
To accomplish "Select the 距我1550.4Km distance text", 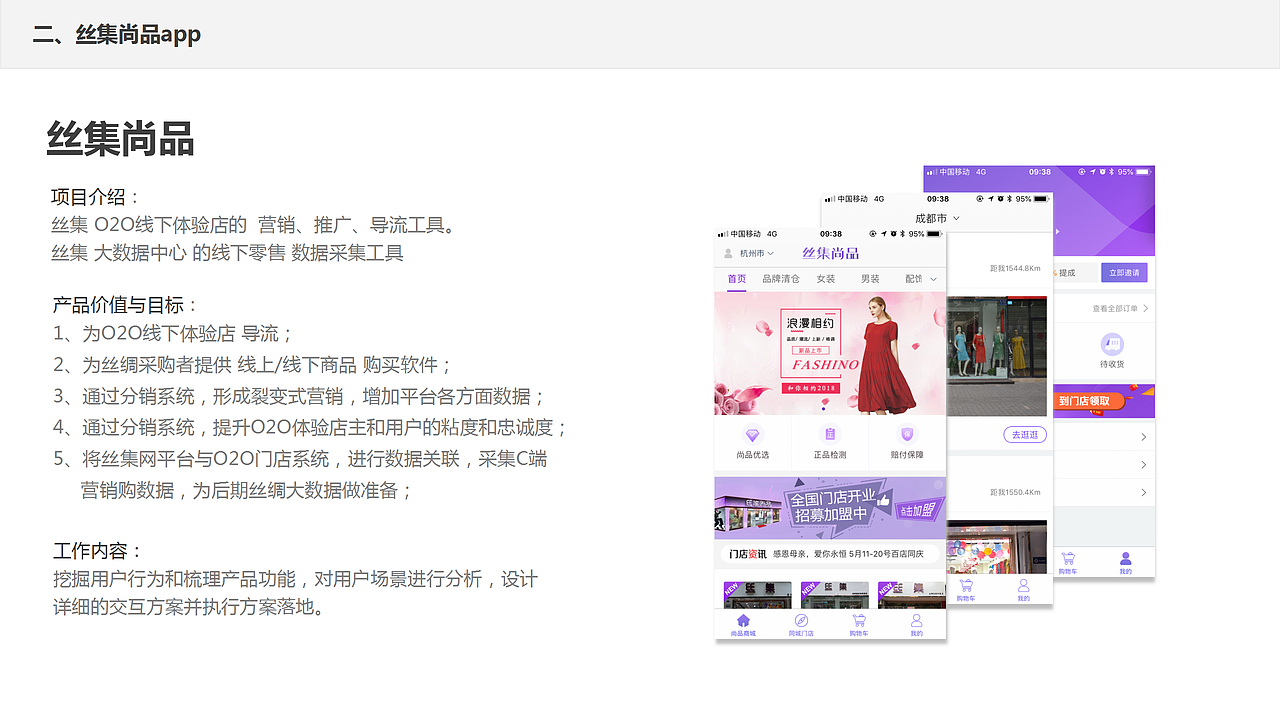I will pos(1015,492).
